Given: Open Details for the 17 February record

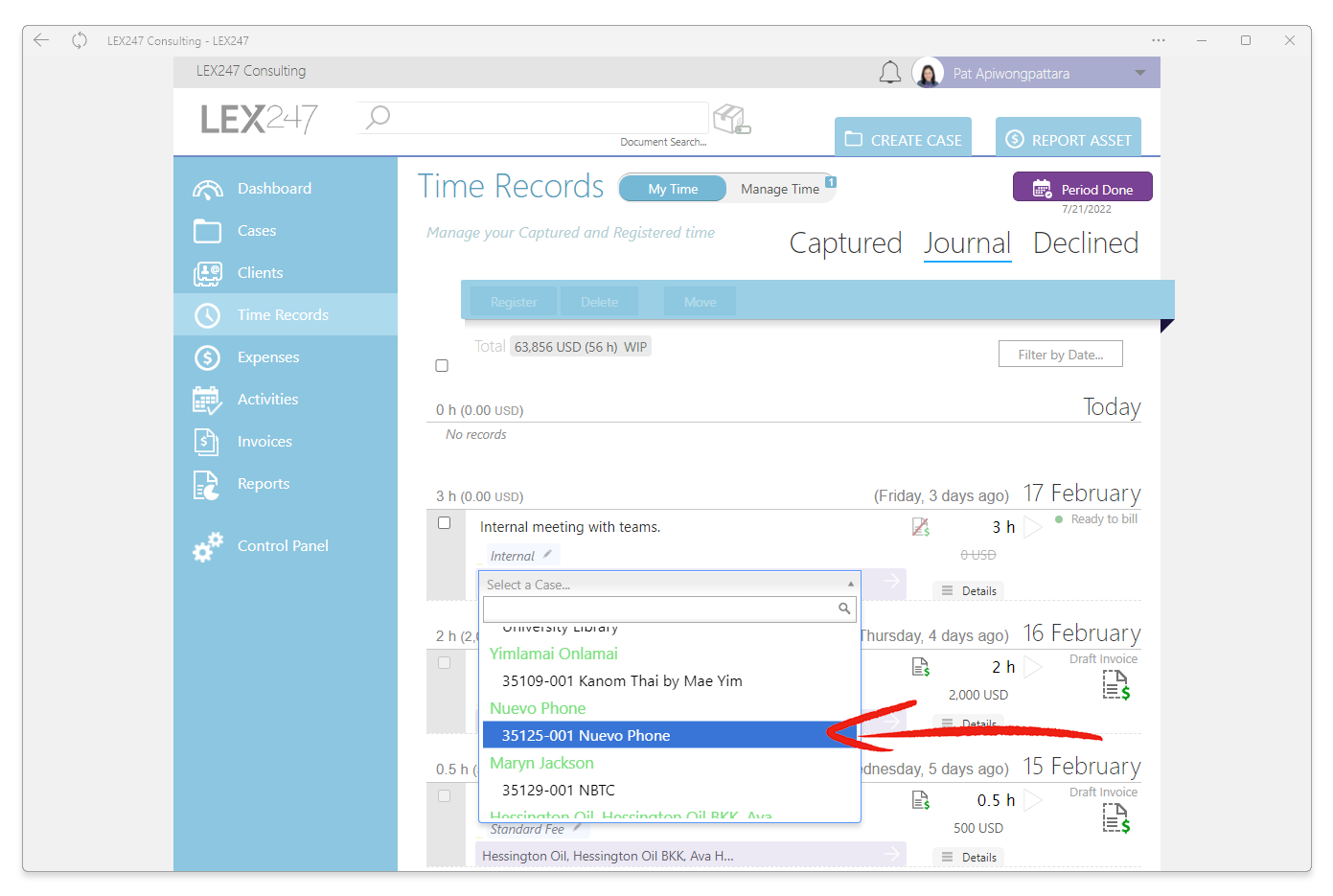Looking at the screenshot, I should click(969, 591).
